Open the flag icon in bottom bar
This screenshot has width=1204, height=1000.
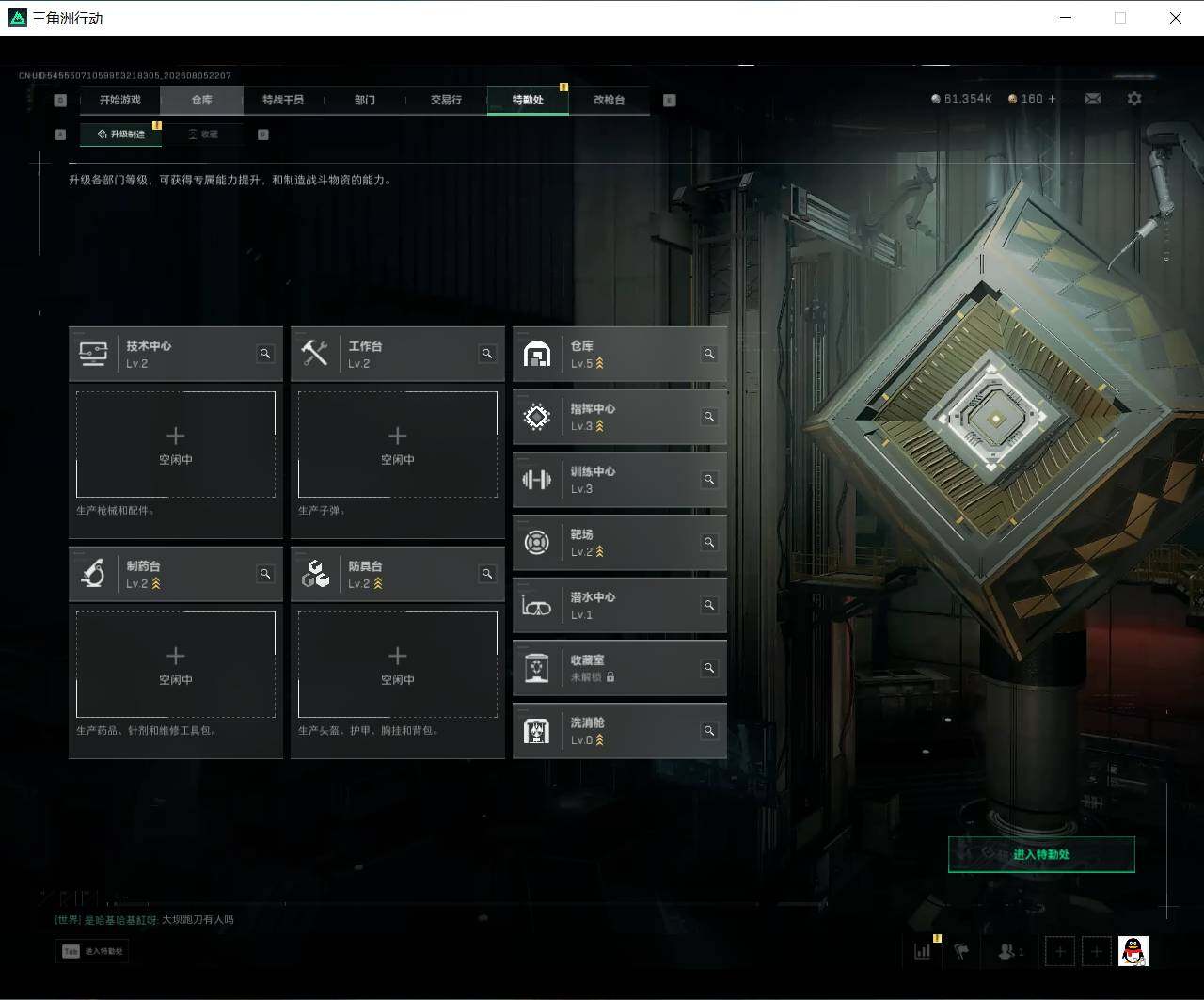click(961, 951)
